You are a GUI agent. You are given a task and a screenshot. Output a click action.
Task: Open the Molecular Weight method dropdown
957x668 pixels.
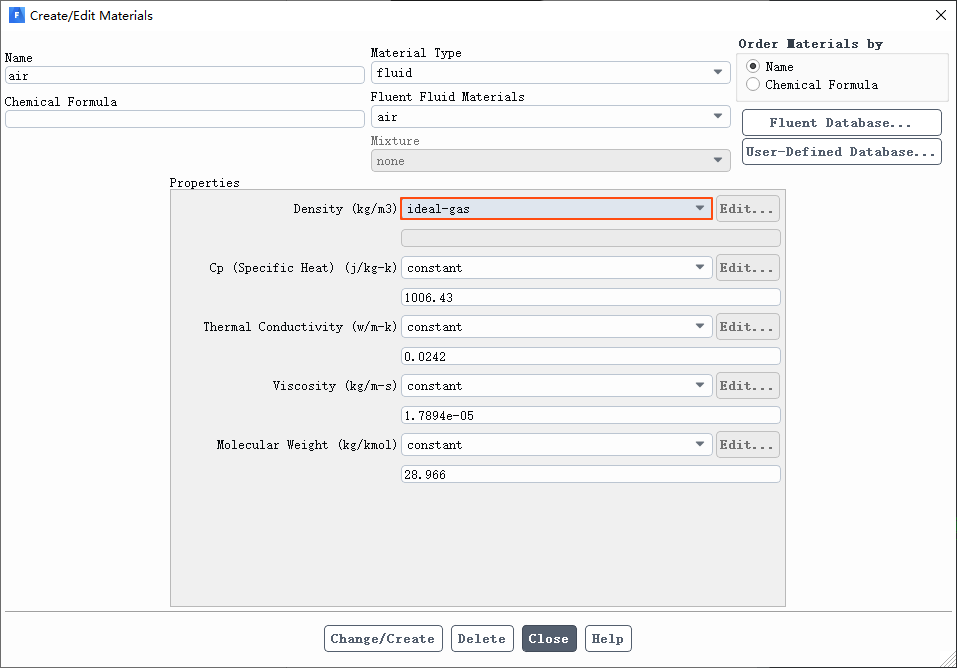(x=556, y=445)
